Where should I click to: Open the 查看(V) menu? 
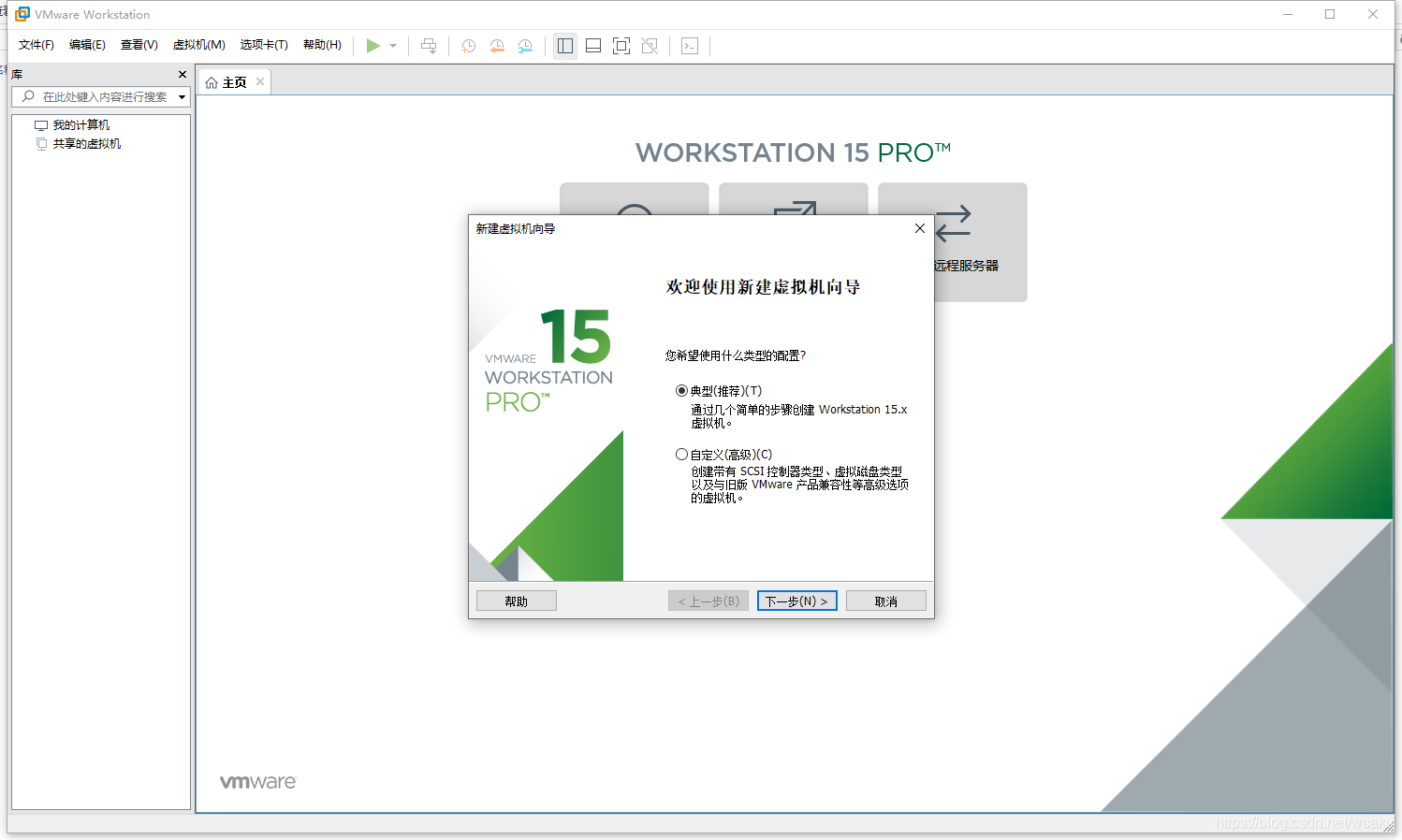click(x=139, y=45)
